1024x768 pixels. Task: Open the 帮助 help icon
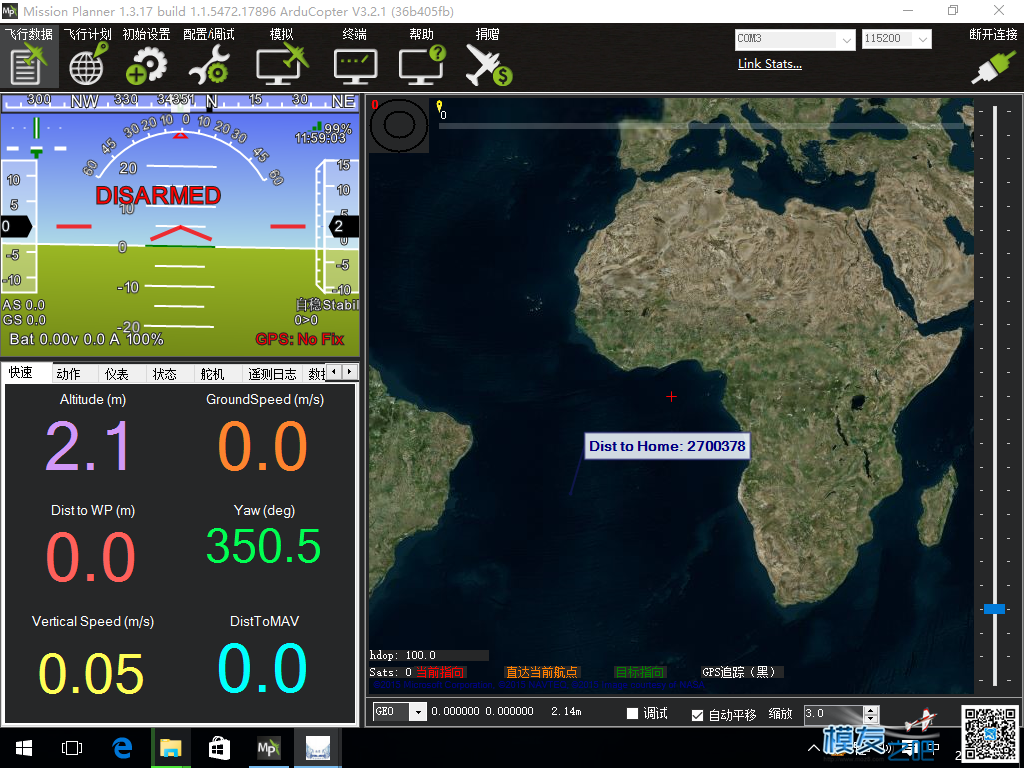pos(421,65)
